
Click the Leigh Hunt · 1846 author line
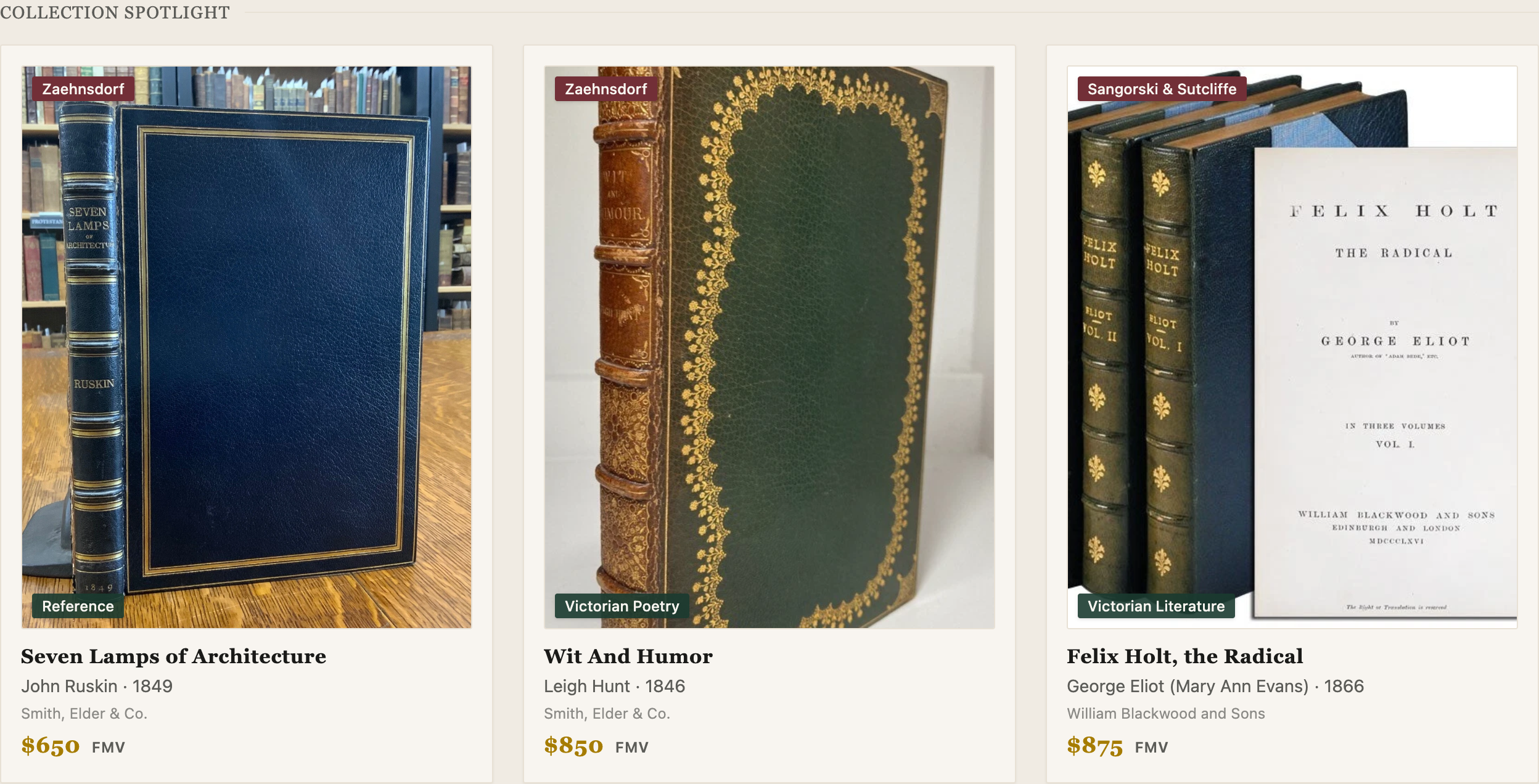(x=615, y=686)
